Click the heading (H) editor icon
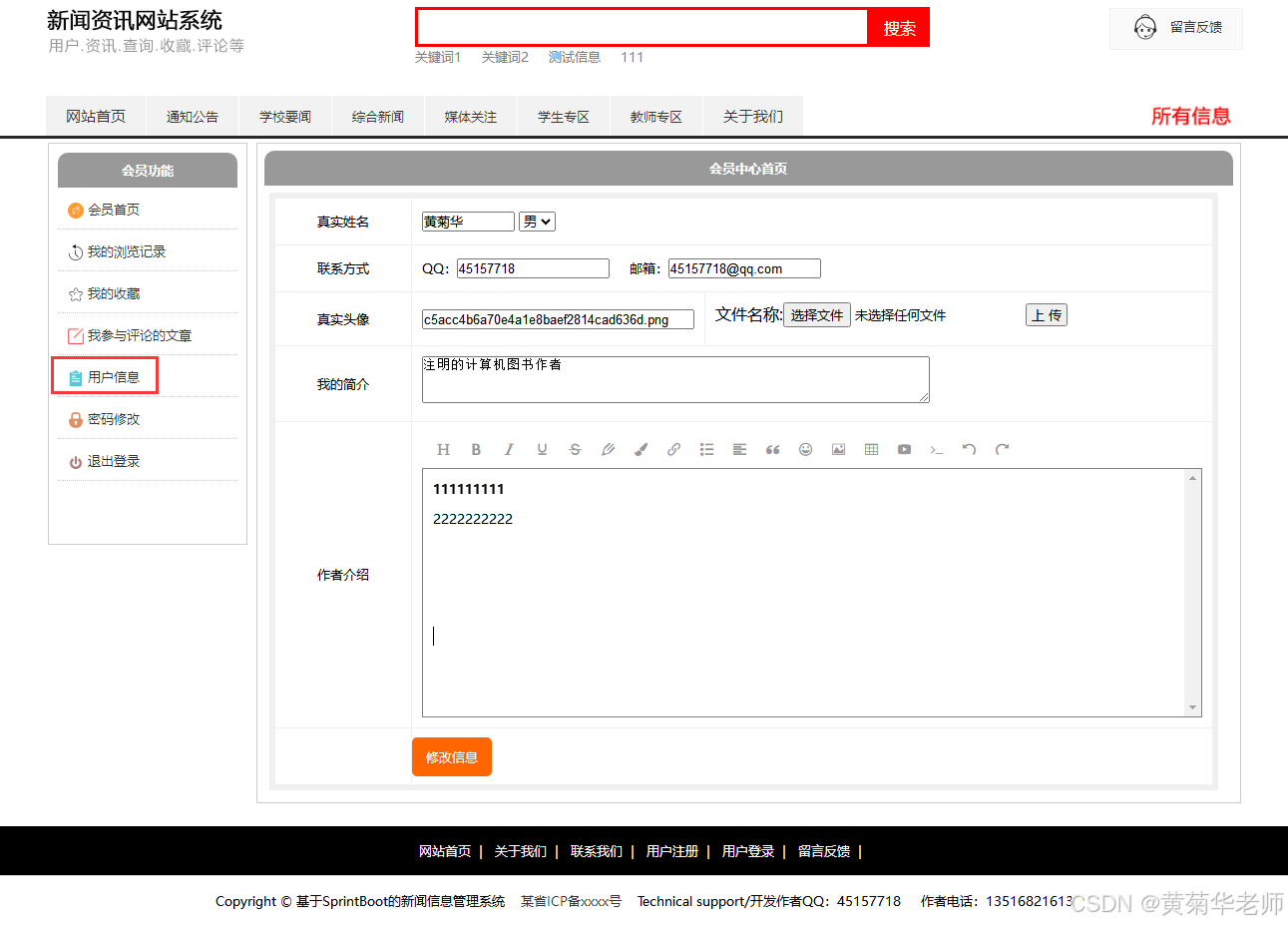The height and width of the screenshot is (925, 1288). coord(444,449)
